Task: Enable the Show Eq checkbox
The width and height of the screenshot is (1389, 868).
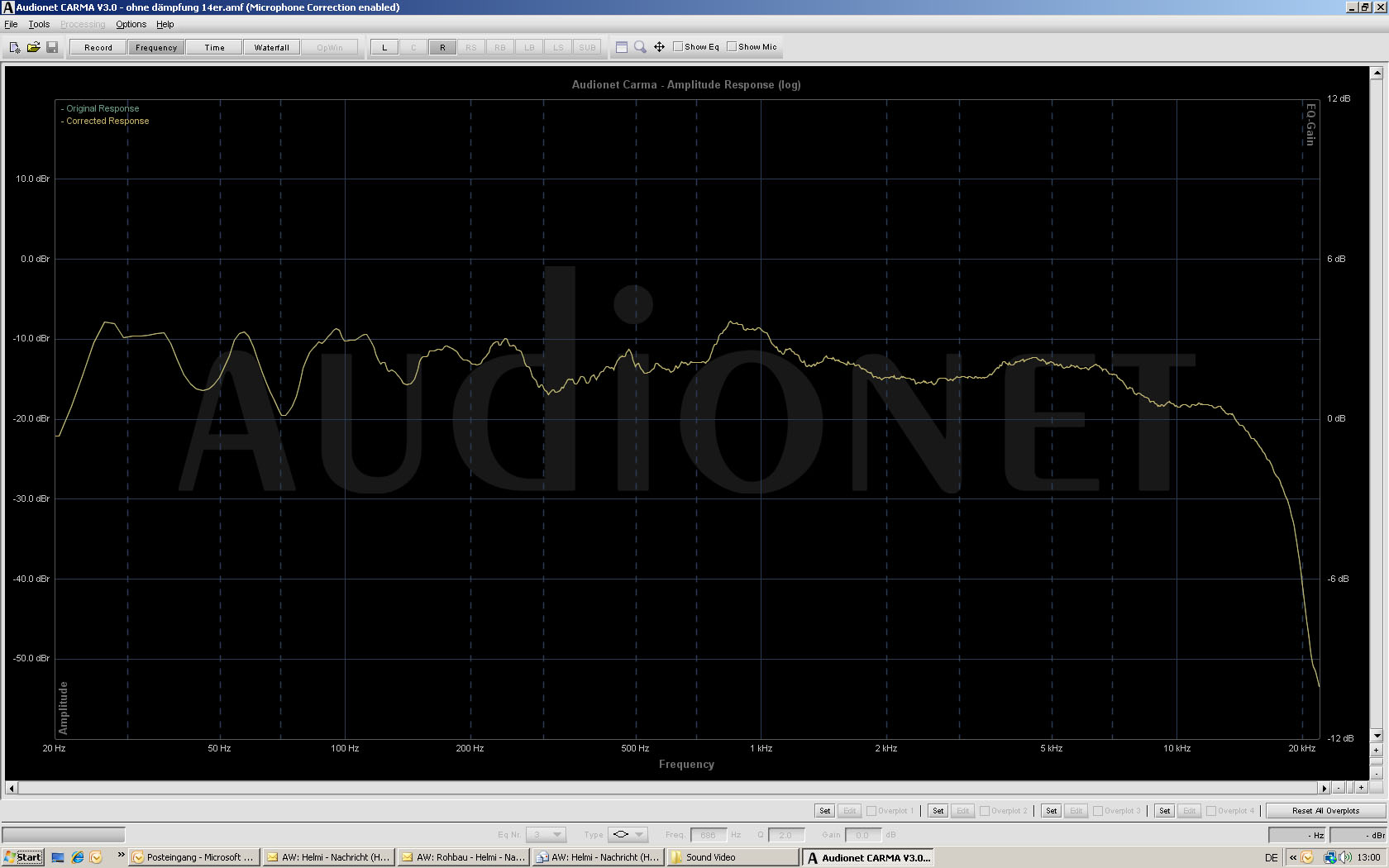Action: pos(678,47)
